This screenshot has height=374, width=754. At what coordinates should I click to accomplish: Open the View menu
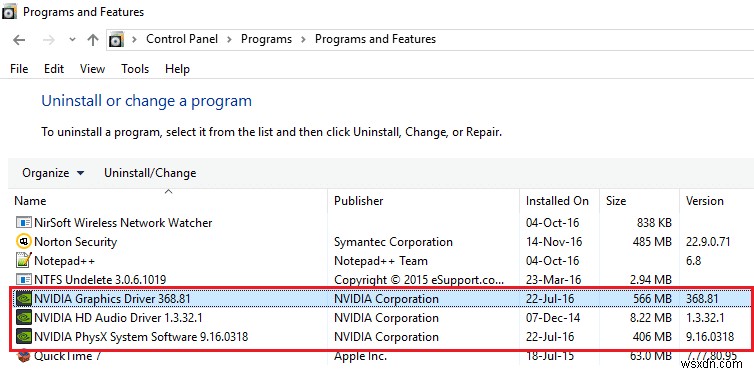coord(92,69)
